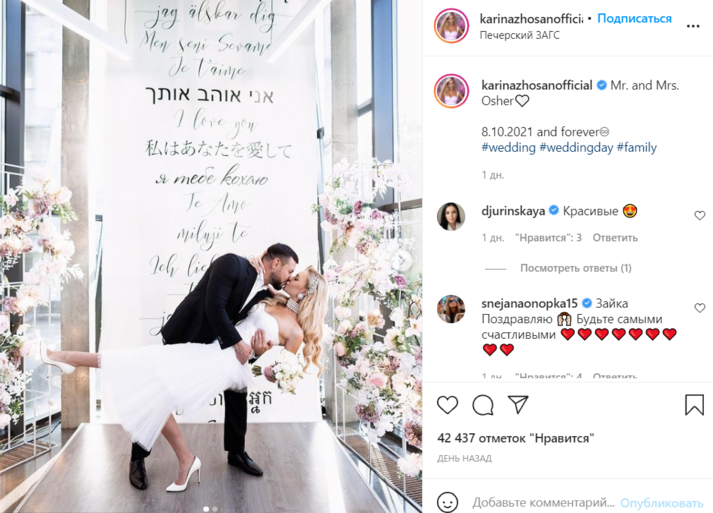
Task: Like snejanaonopka15's comment with the heart
Action: pyautogui.click(x=699, y=308)
